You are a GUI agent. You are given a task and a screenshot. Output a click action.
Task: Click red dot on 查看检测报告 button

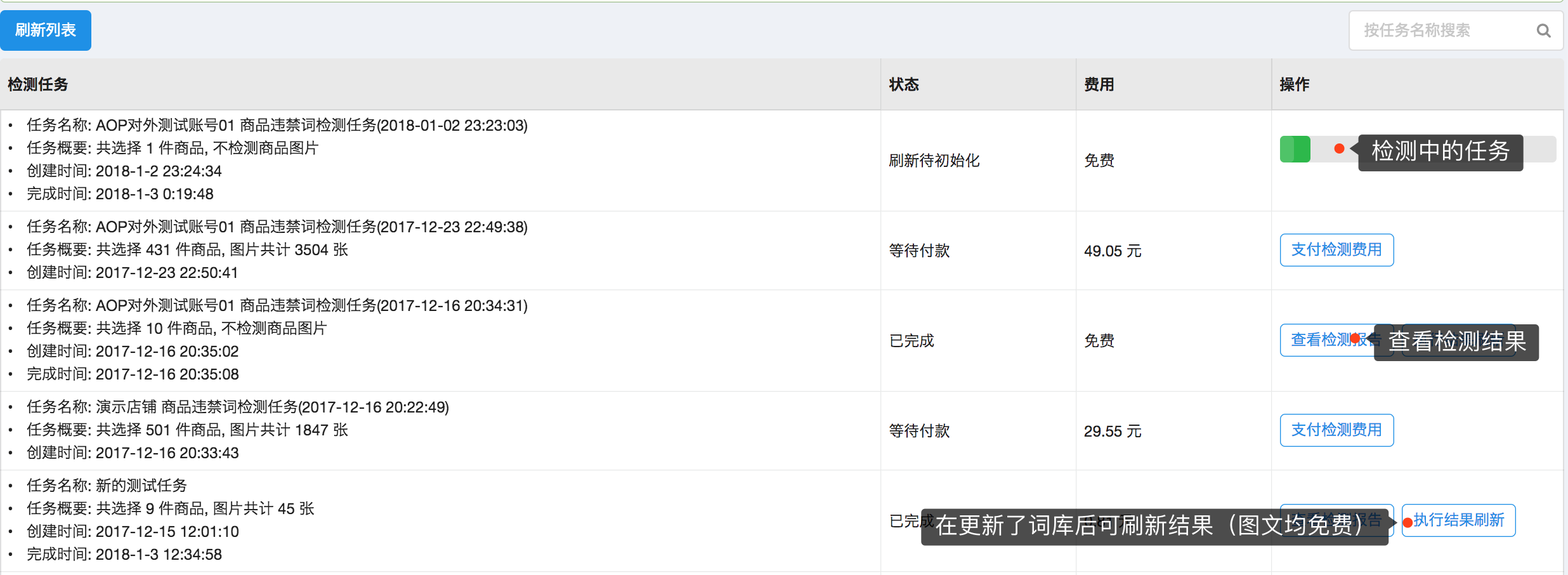(1355, 339)
